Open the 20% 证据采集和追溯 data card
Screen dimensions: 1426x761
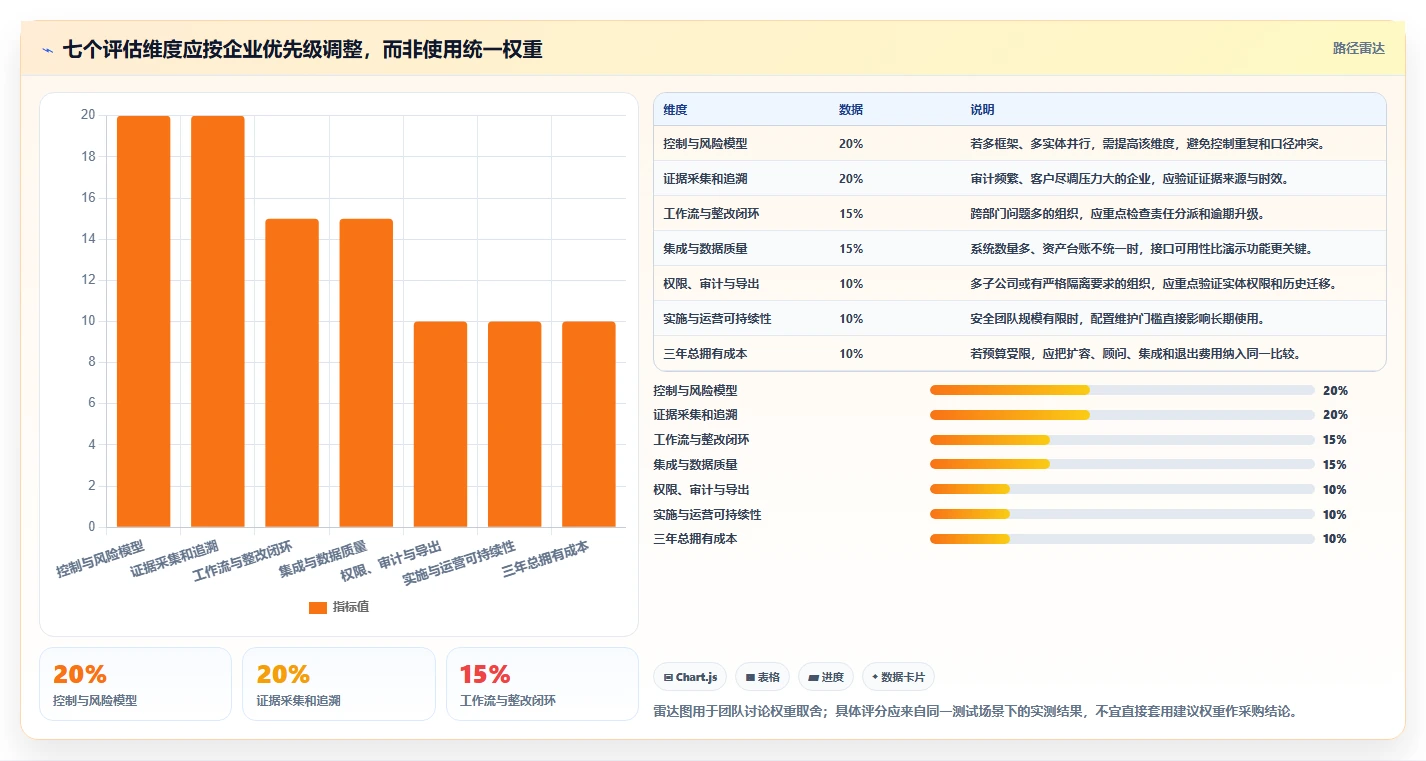339,684
